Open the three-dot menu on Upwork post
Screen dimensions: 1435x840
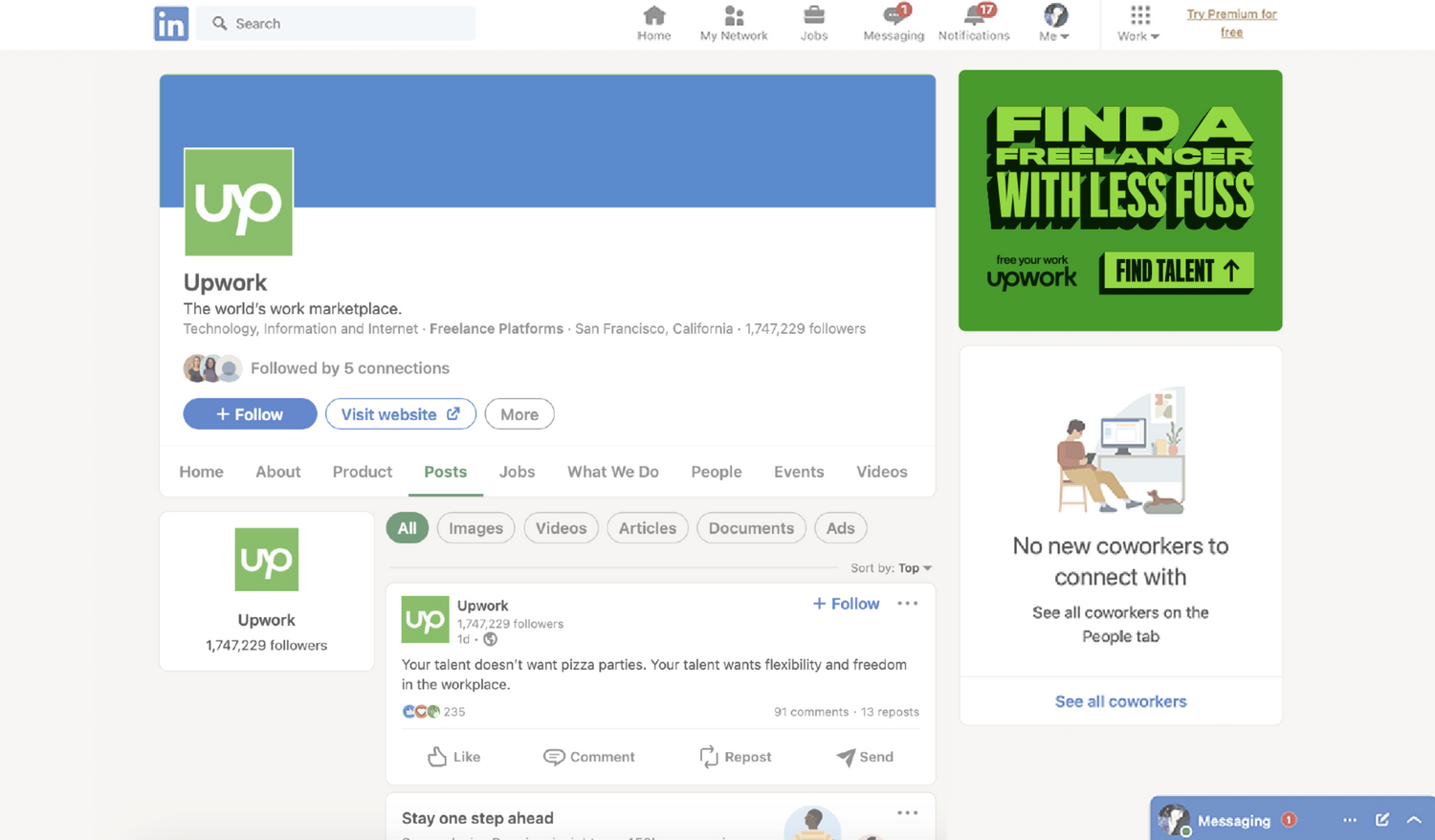[908, 604]
